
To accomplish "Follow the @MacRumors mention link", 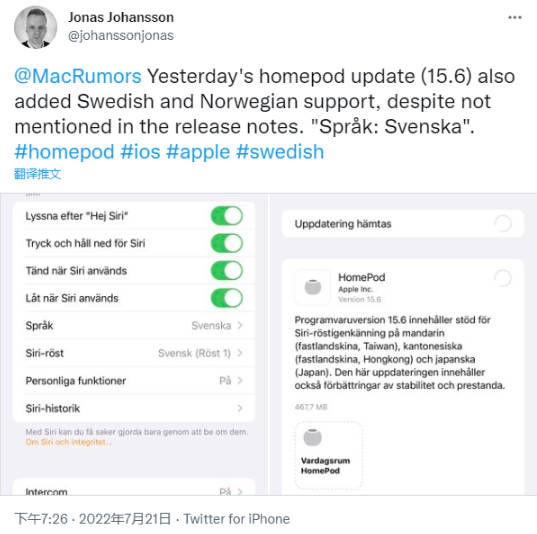I will click(78, 76).
